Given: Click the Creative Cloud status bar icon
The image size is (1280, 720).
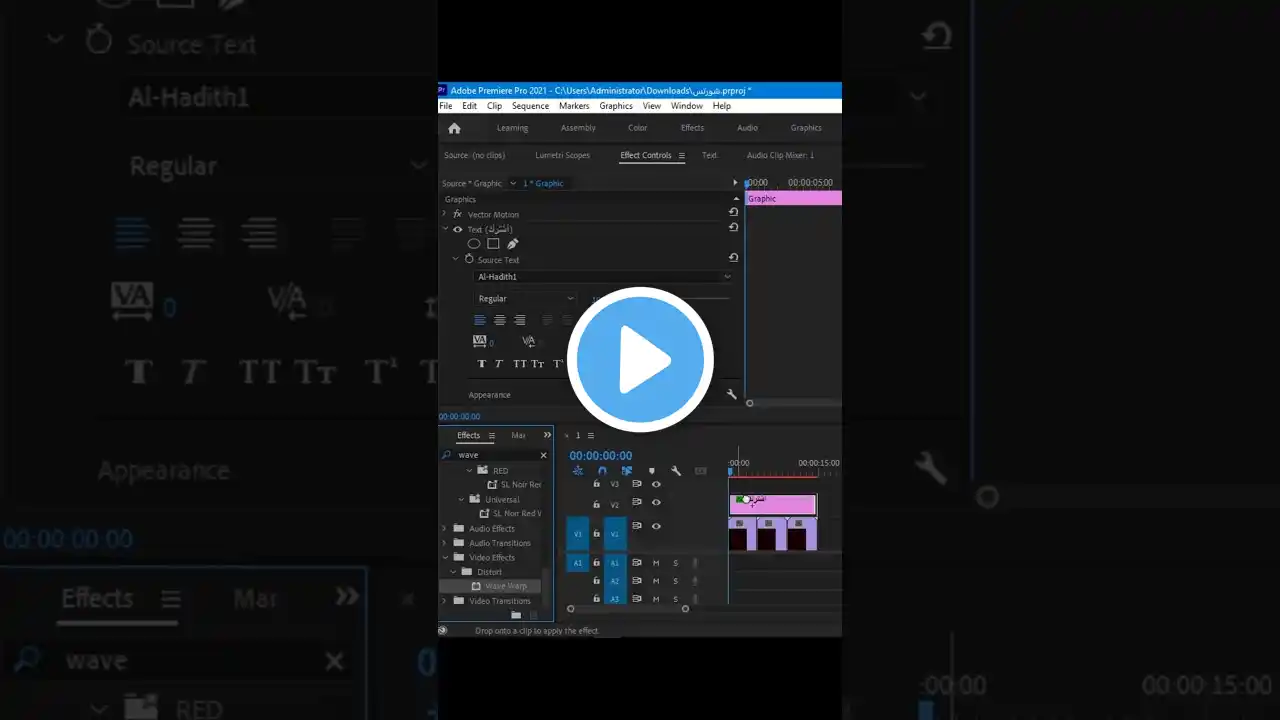Looking at the screenshot, I should (x=443, y=630).
